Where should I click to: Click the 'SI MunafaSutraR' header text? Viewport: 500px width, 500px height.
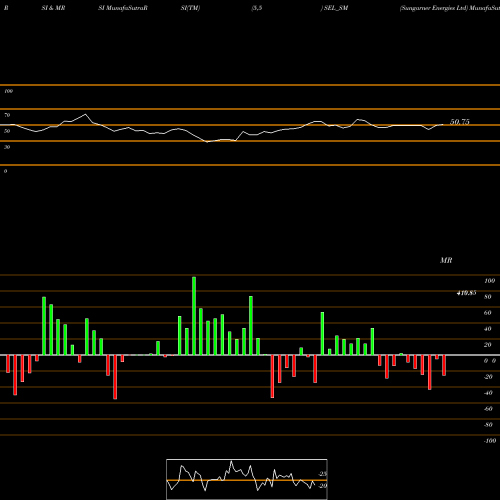(x=123, y=8)
